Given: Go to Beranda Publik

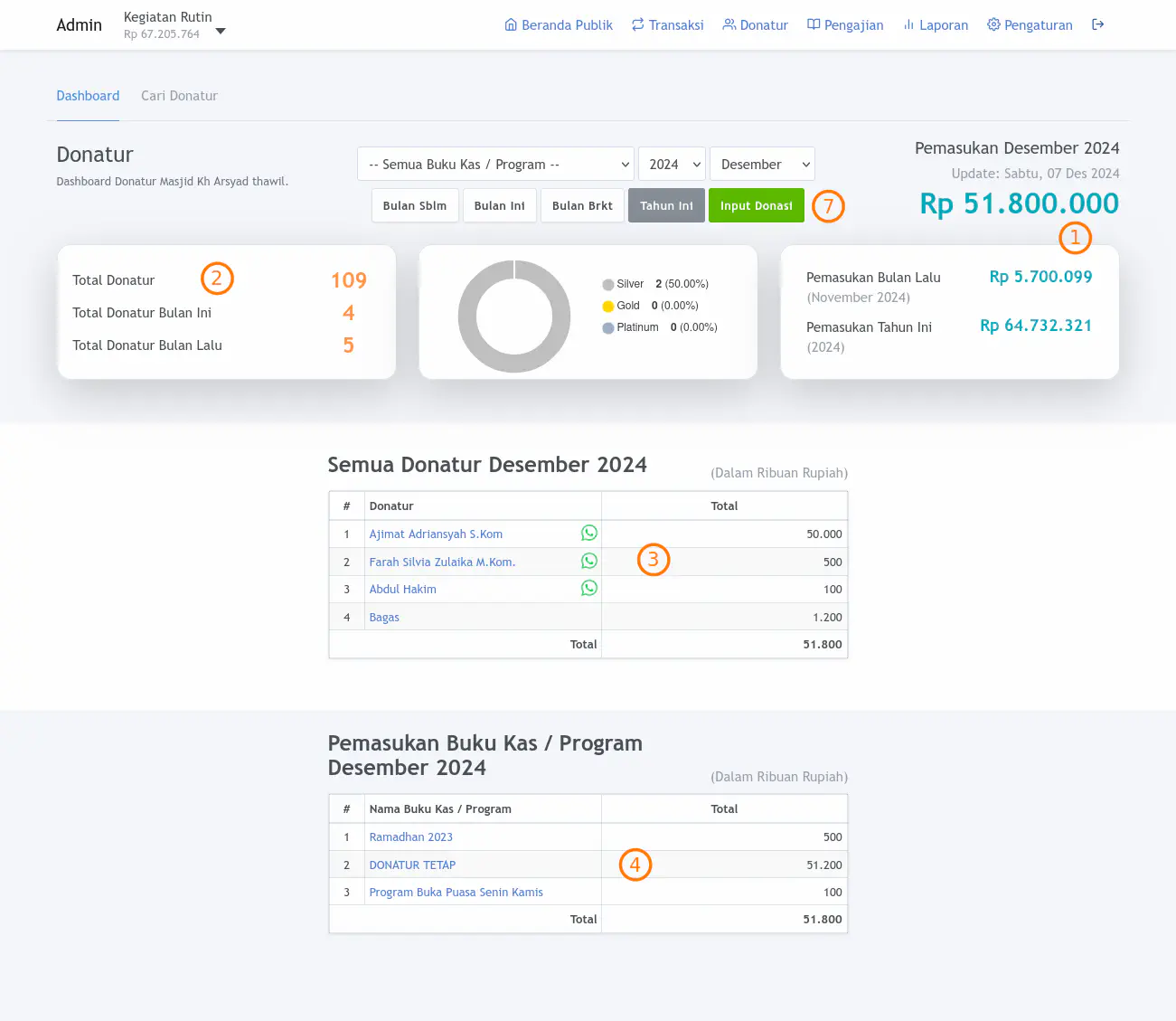Looking at the screenshot, I should (x=559, y=25).
